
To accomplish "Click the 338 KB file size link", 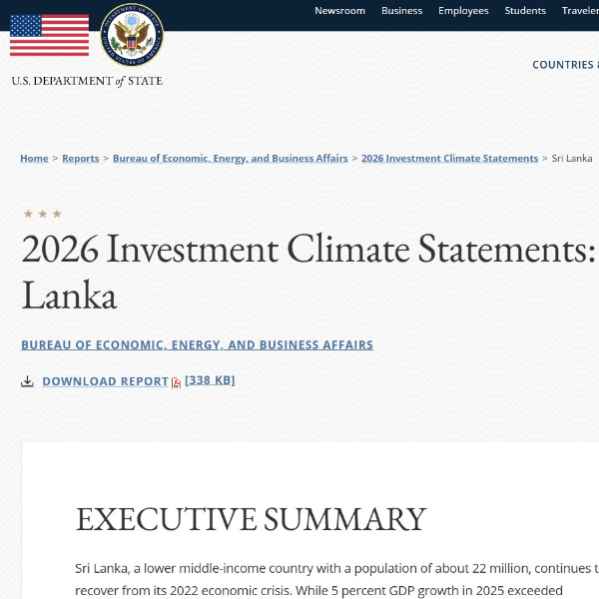I will [x=210, y=380].
